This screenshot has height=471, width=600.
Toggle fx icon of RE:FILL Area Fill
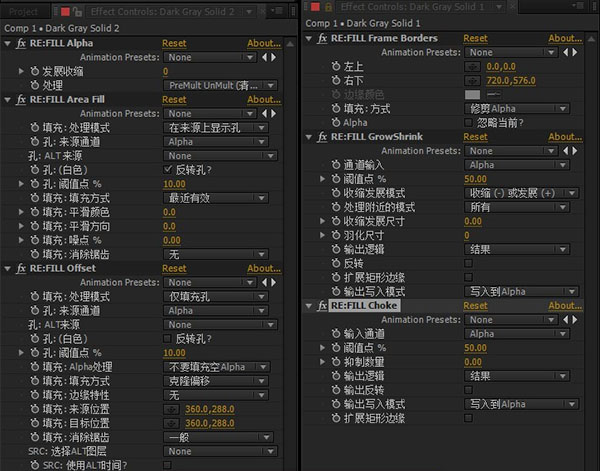pos(21,99)
